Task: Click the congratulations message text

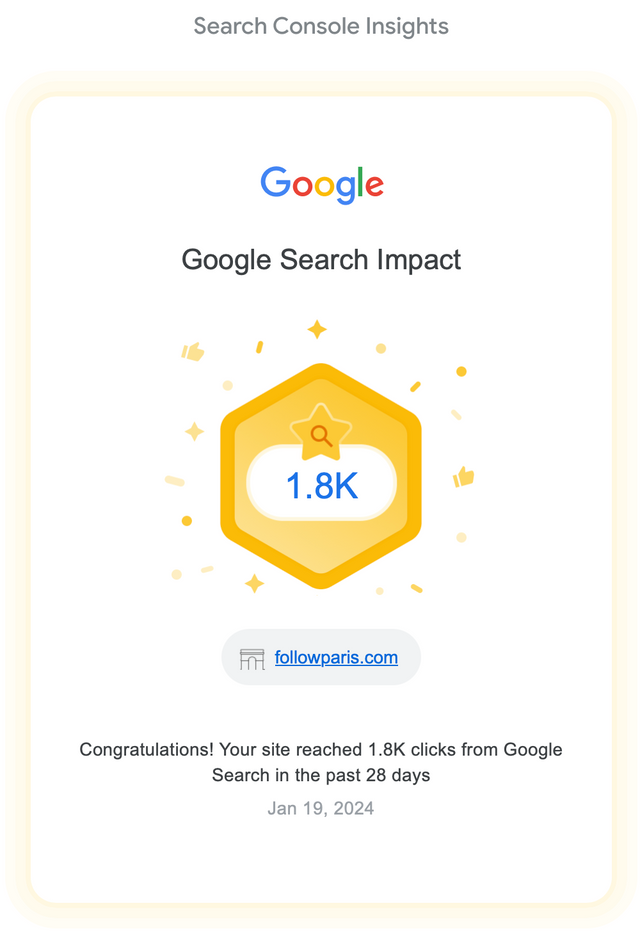Action: tap(321, 762)
